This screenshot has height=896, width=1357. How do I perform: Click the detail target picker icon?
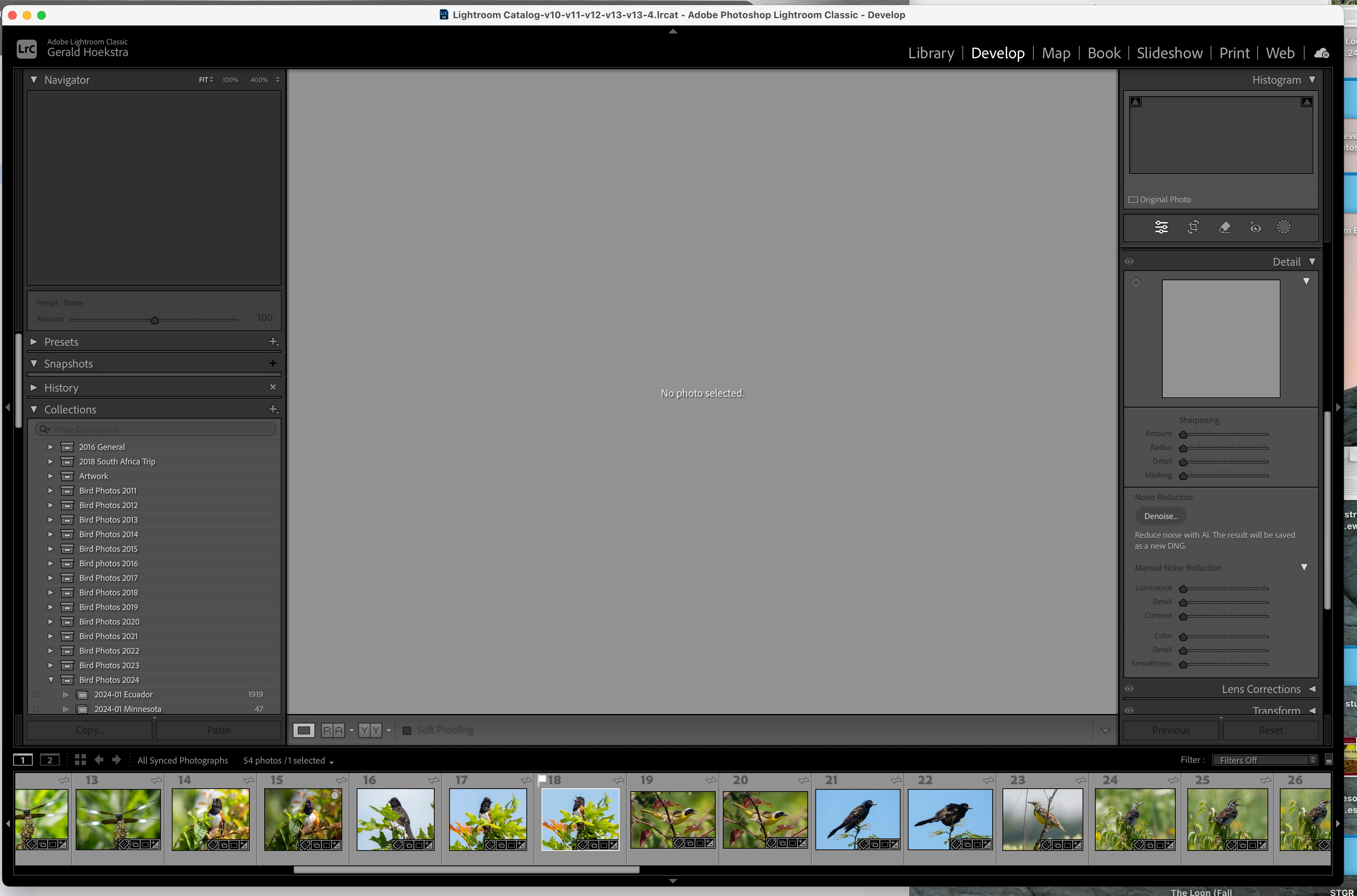coord(1136,283)
